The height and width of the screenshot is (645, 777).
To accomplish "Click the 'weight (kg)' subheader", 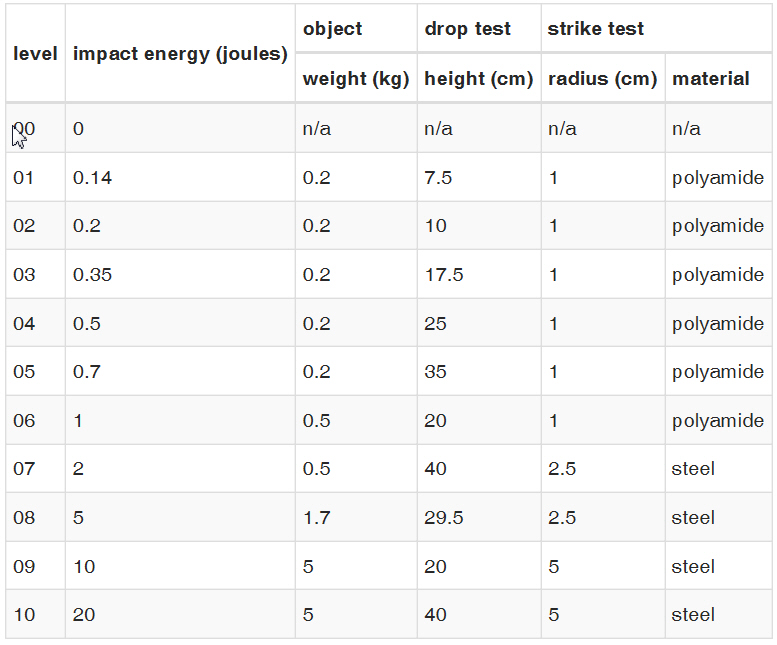I will pos(356,79).
